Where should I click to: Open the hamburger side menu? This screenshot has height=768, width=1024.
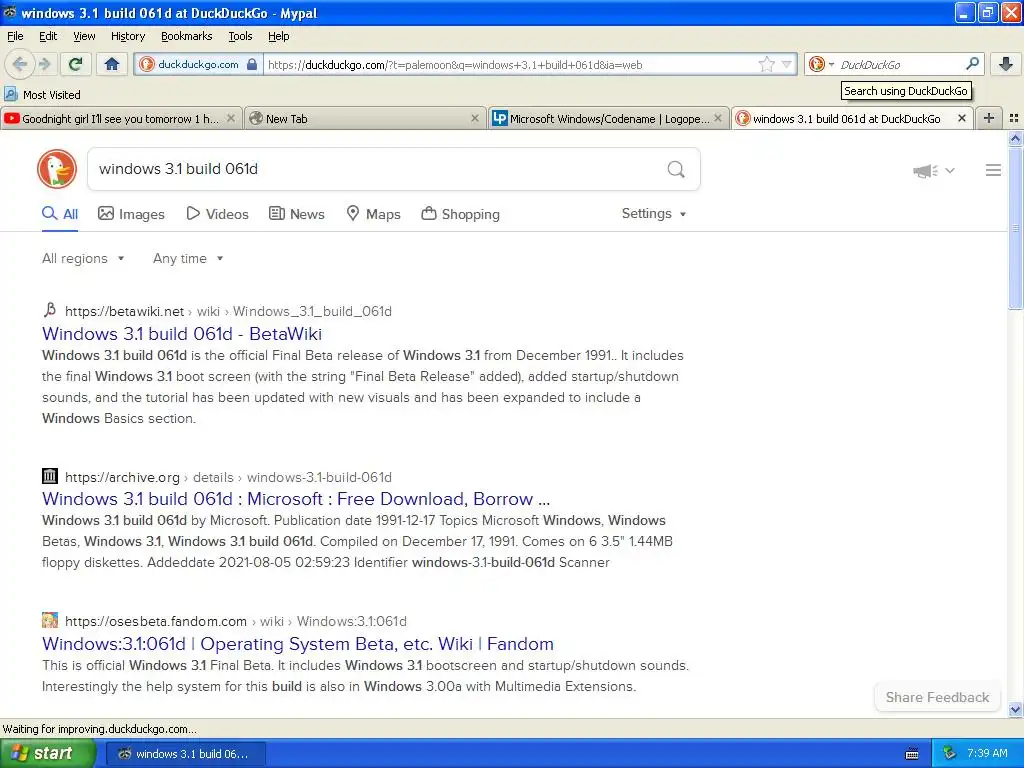(x=993, y=170)
